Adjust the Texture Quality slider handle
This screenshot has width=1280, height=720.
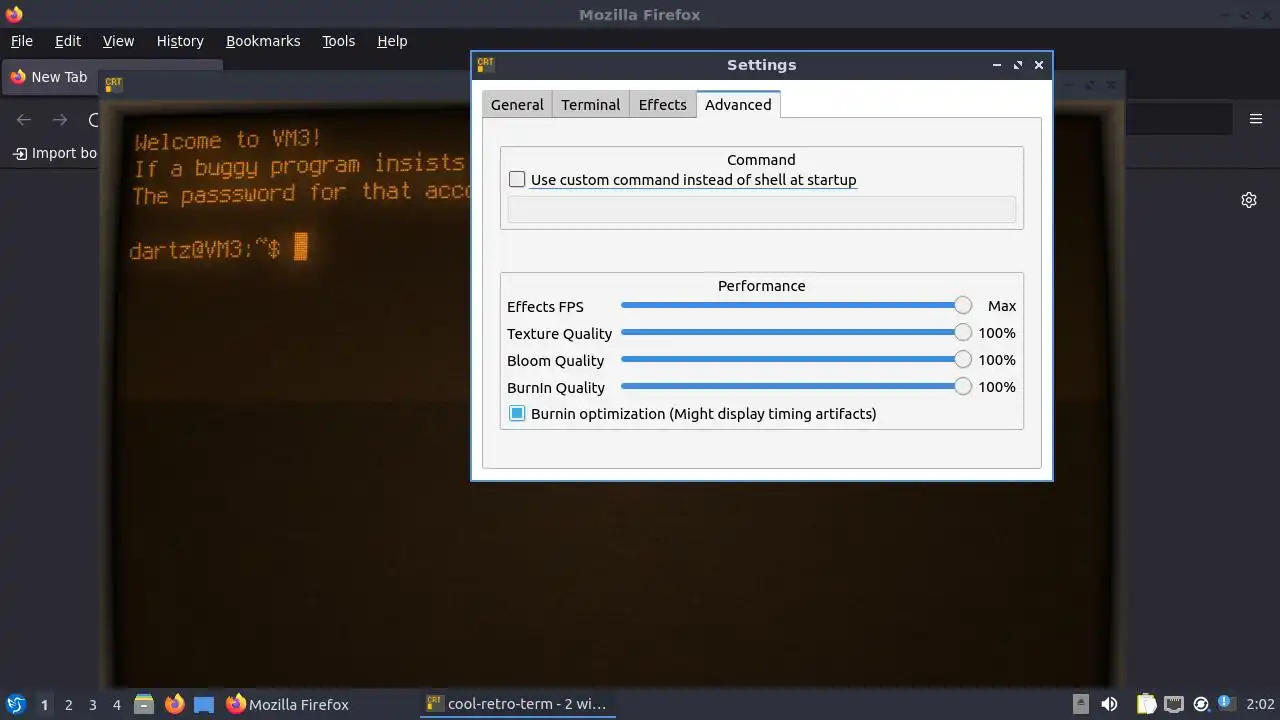963,333
